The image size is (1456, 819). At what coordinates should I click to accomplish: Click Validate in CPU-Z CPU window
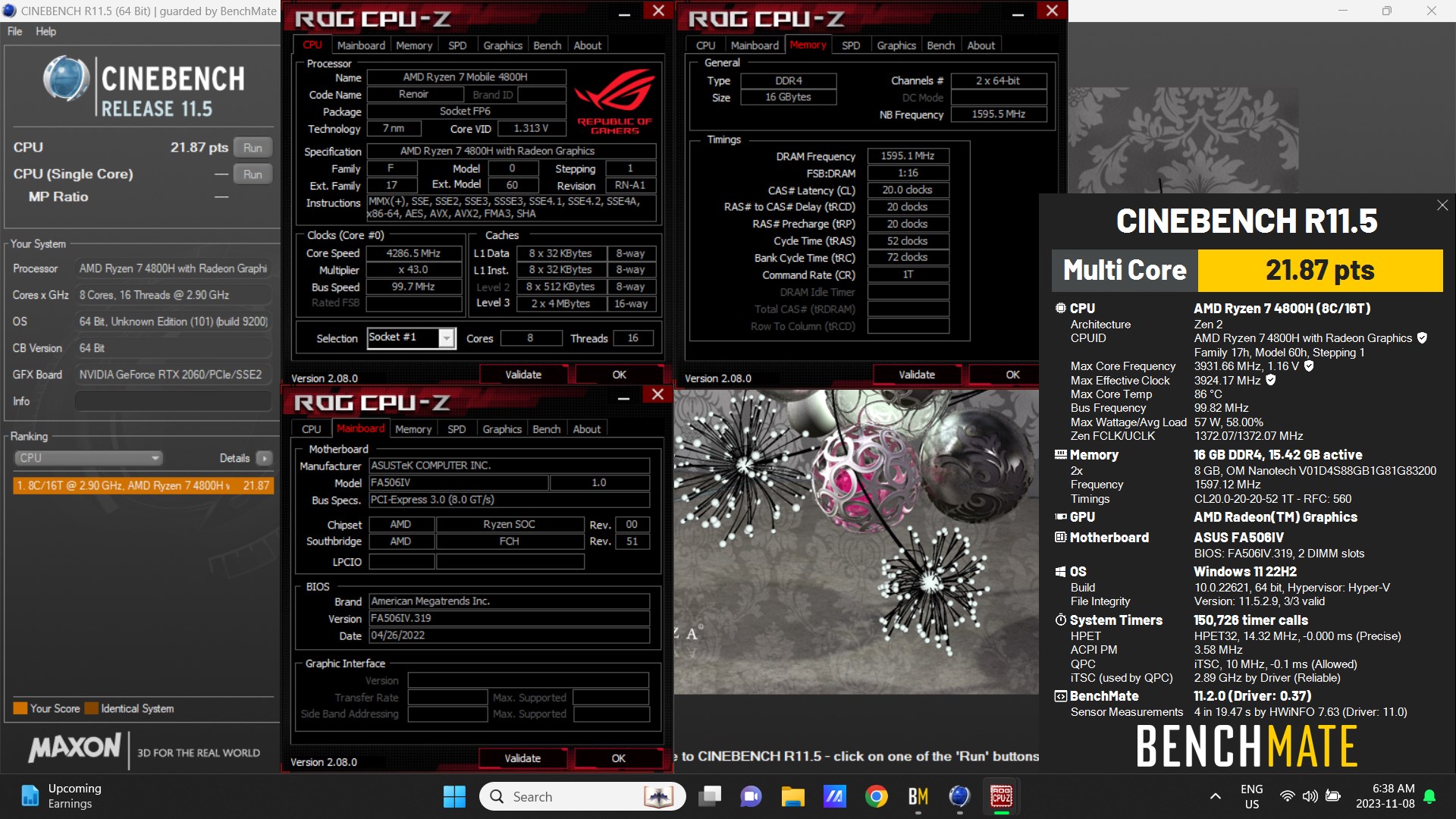523,375
